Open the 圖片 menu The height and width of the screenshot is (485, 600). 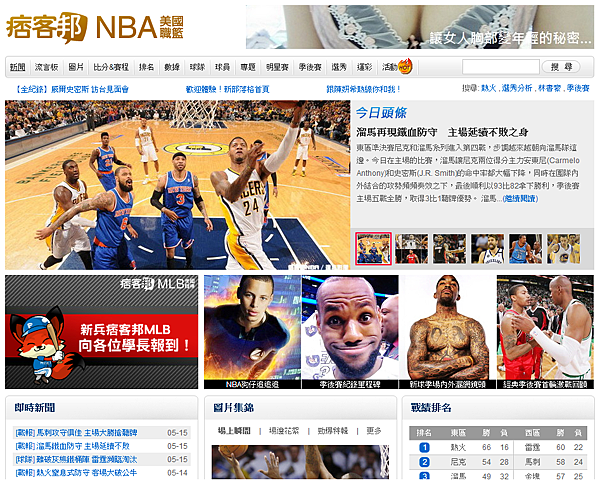tap(76, 67)
